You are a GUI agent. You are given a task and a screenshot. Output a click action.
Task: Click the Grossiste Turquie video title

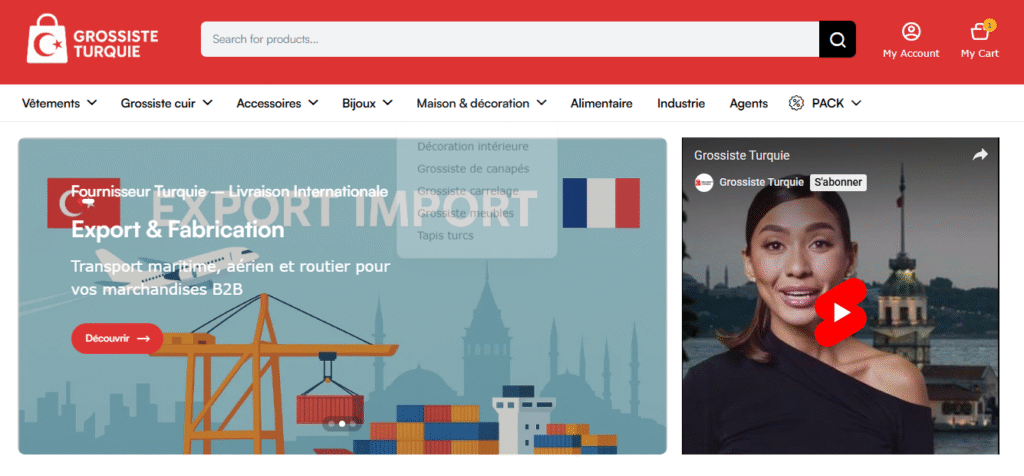point(742,155)
